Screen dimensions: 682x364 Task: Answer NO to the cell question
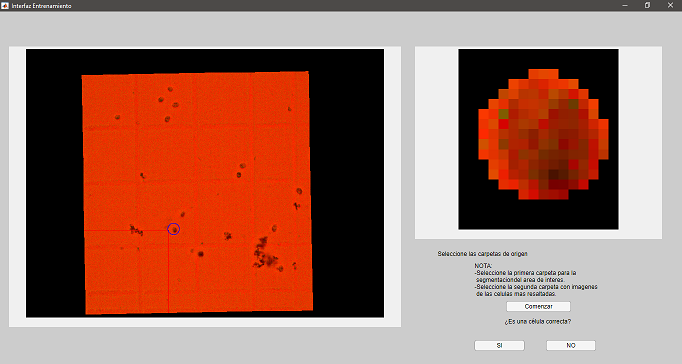(x=571, y=345)
